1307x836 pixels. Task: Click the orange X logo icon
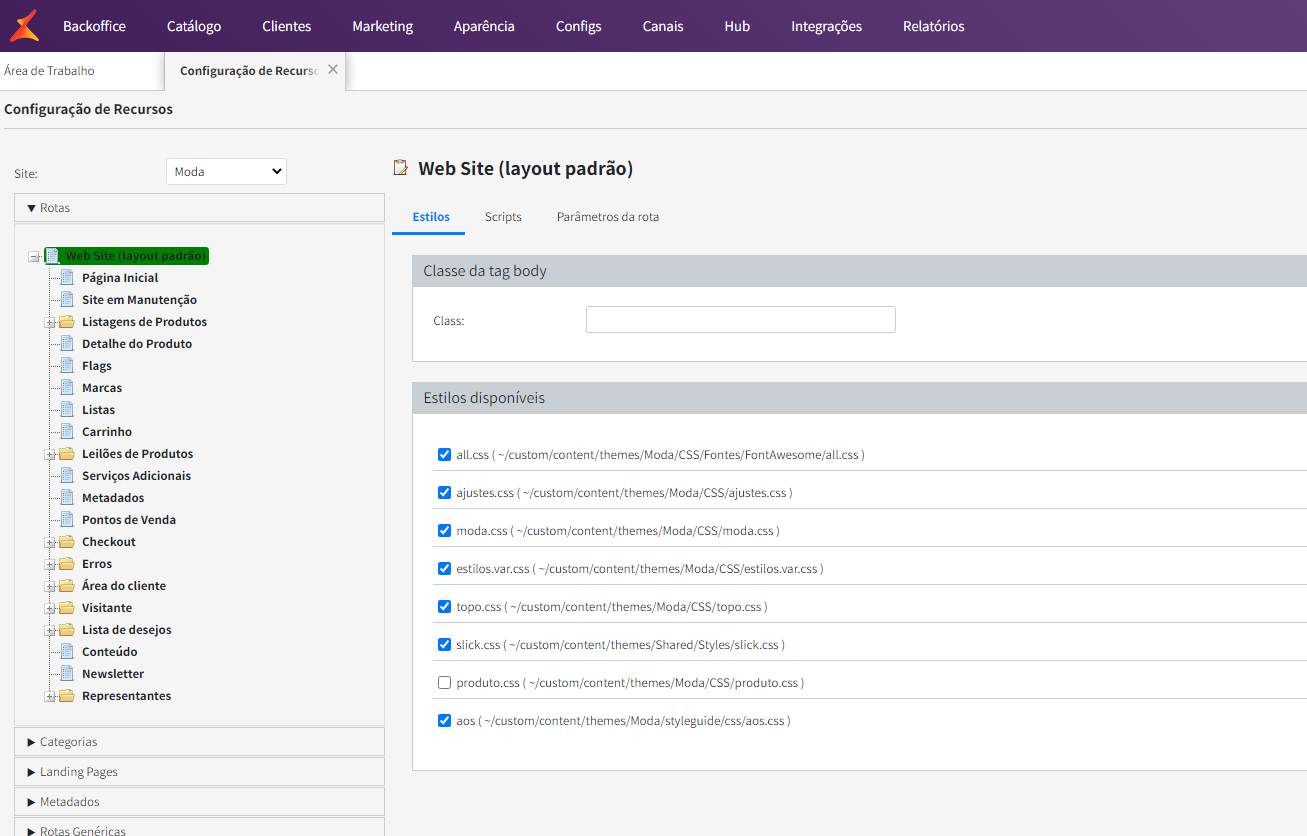click(24, 25)
